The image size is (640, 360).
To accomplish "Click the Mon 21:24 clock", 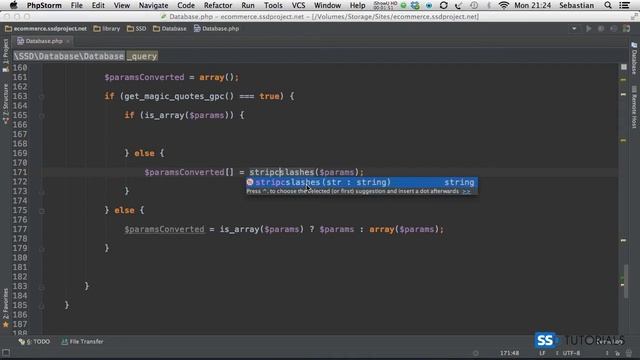I will (532, 5).
